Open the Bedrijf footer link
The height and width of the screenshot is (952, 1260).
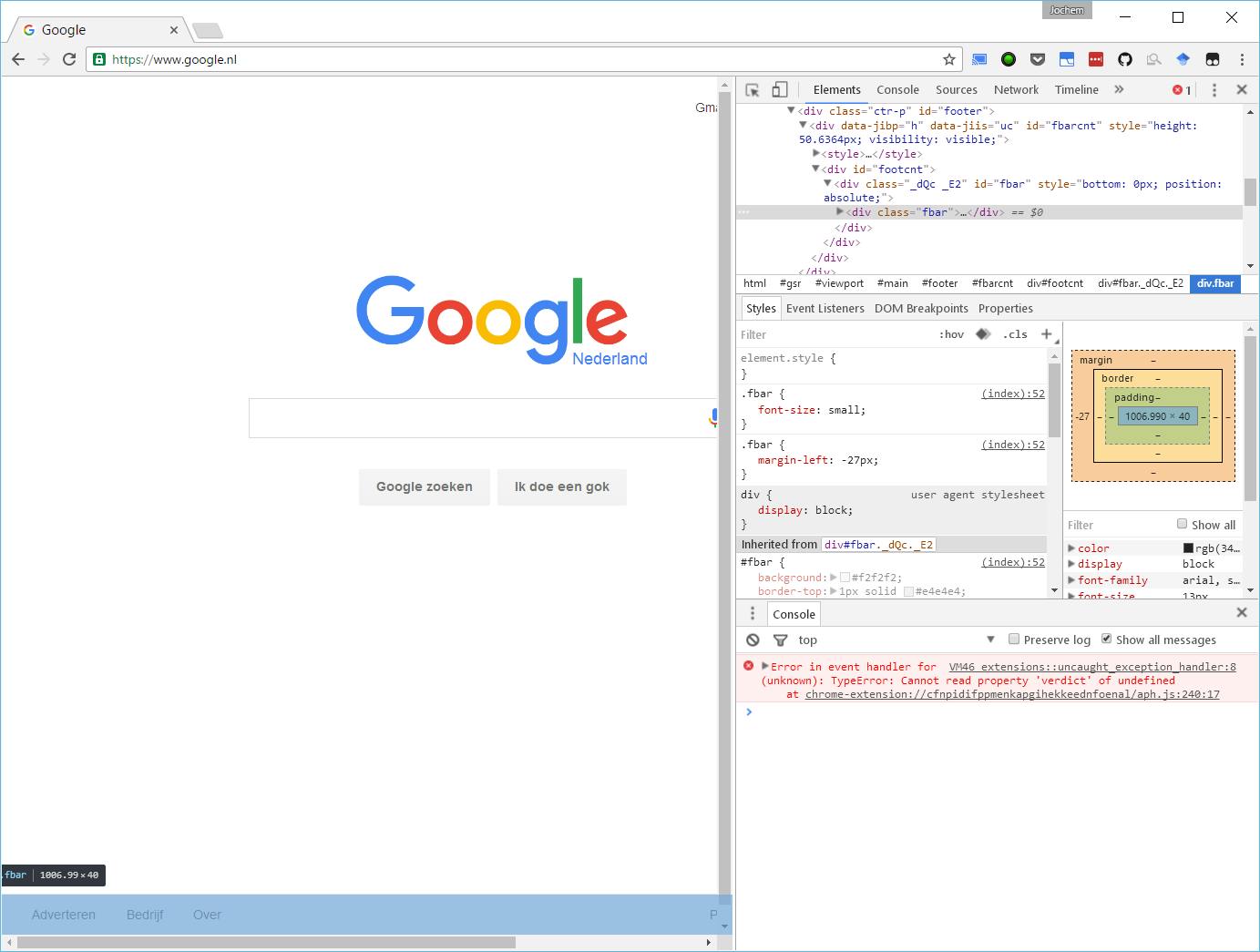coord(145,915)
